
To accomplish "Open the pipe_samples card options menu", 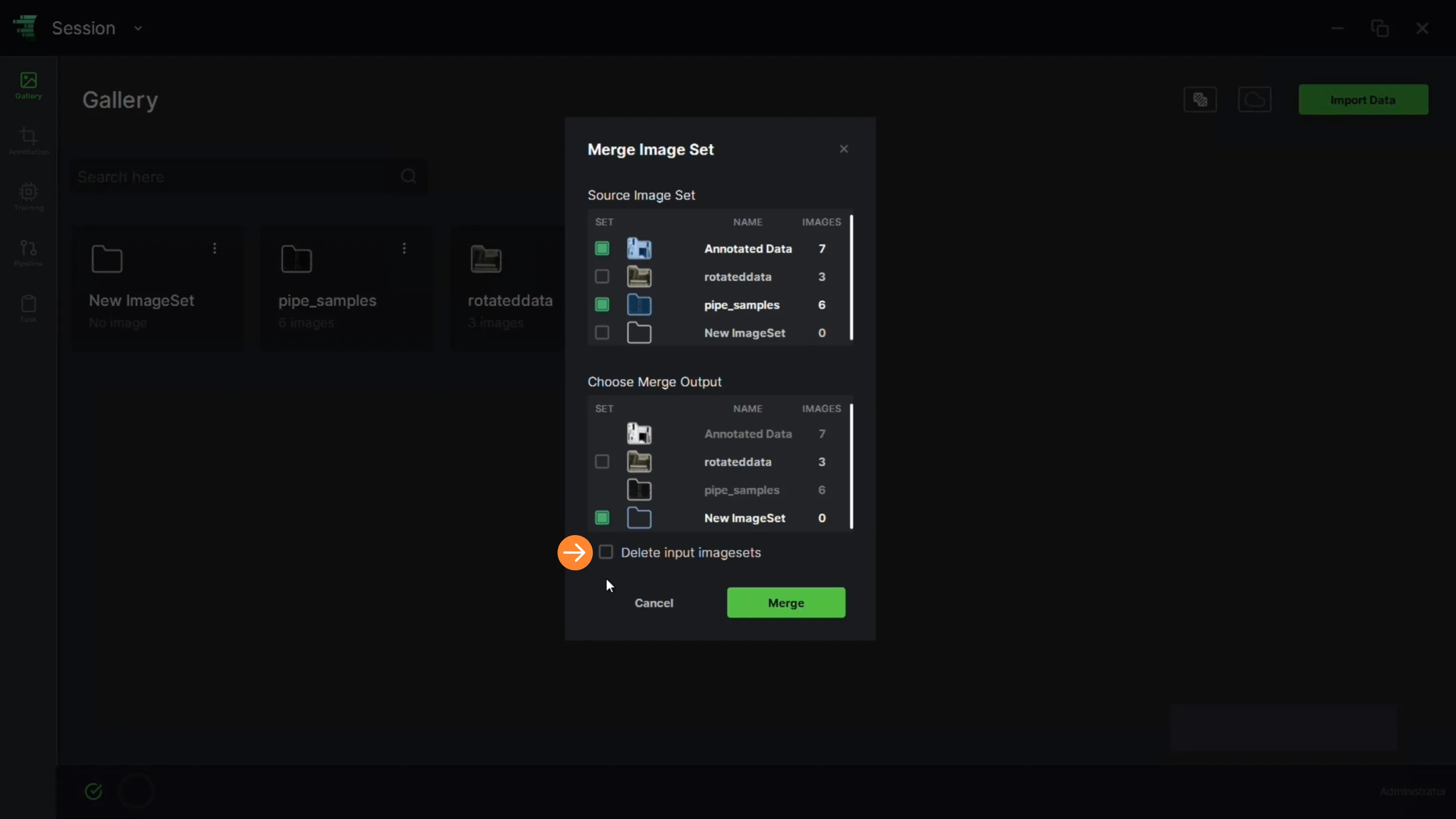I will click(404, 248).
